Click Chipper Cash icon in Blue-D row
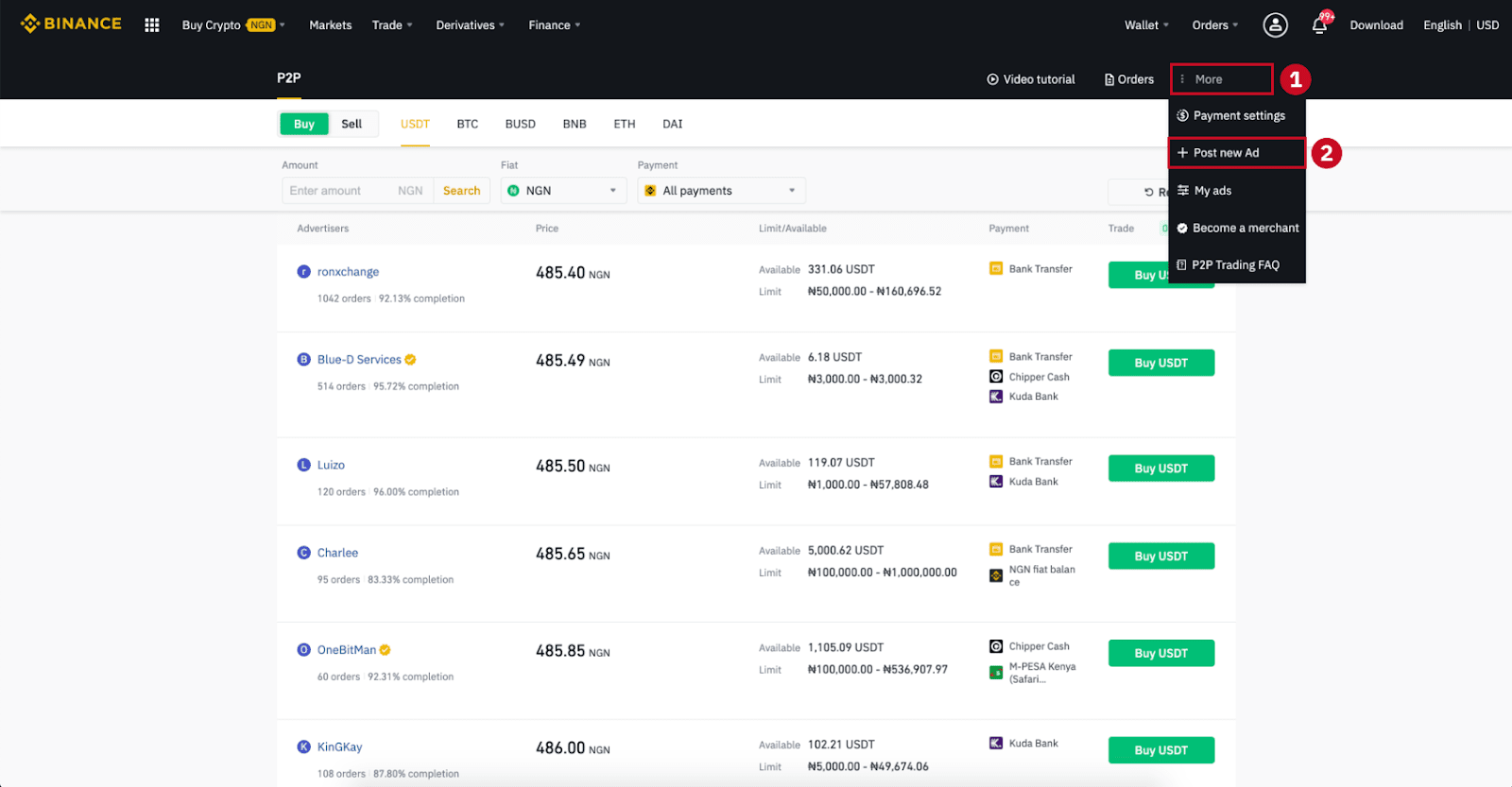The height and width of the screenshot is (787, 1512). 996,376
